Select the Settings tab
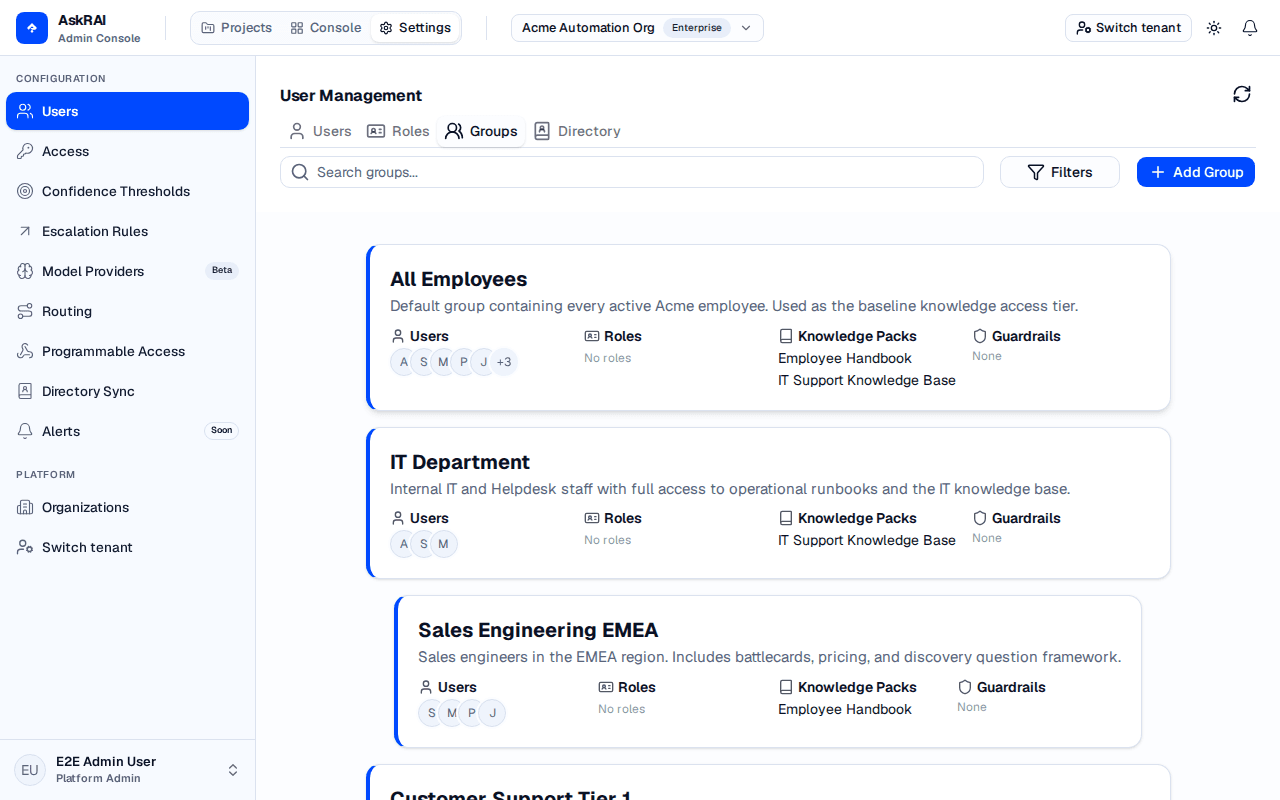The image size is (1280, 800). pyautogui.click(x=415, y=28)
